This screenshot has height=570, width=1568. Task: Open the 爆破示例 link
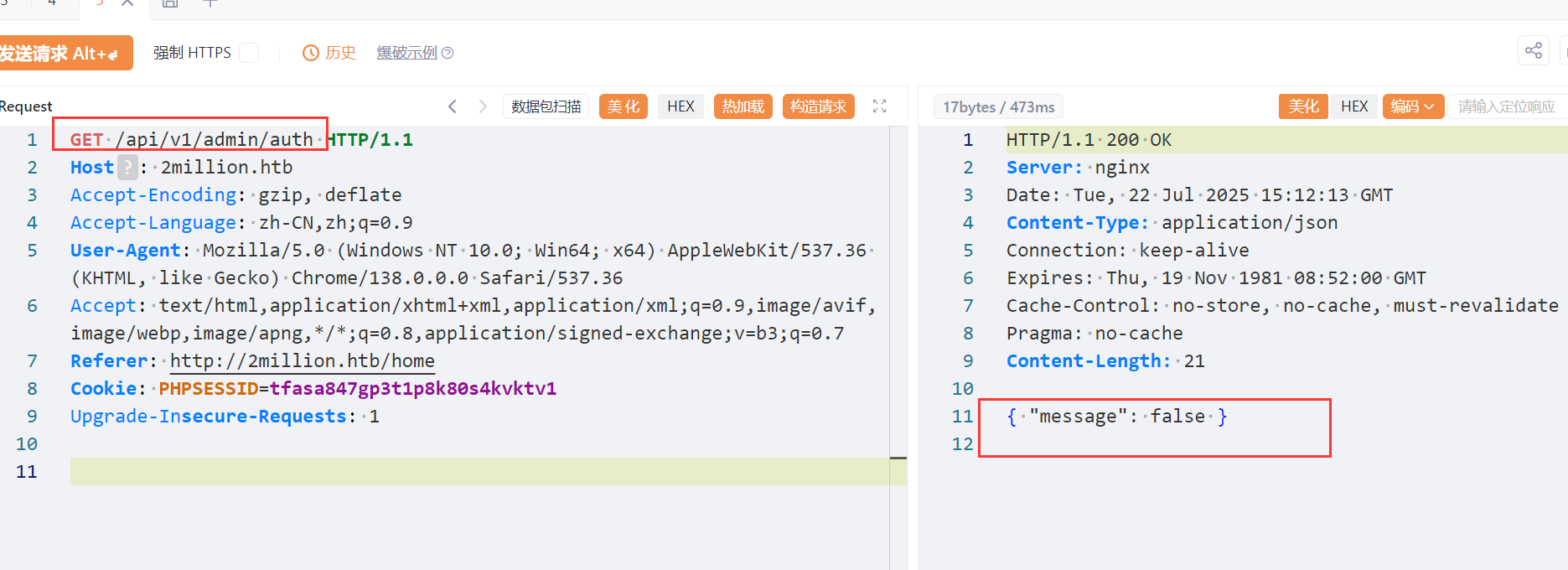pyautogui.click(x=406, y=53)
